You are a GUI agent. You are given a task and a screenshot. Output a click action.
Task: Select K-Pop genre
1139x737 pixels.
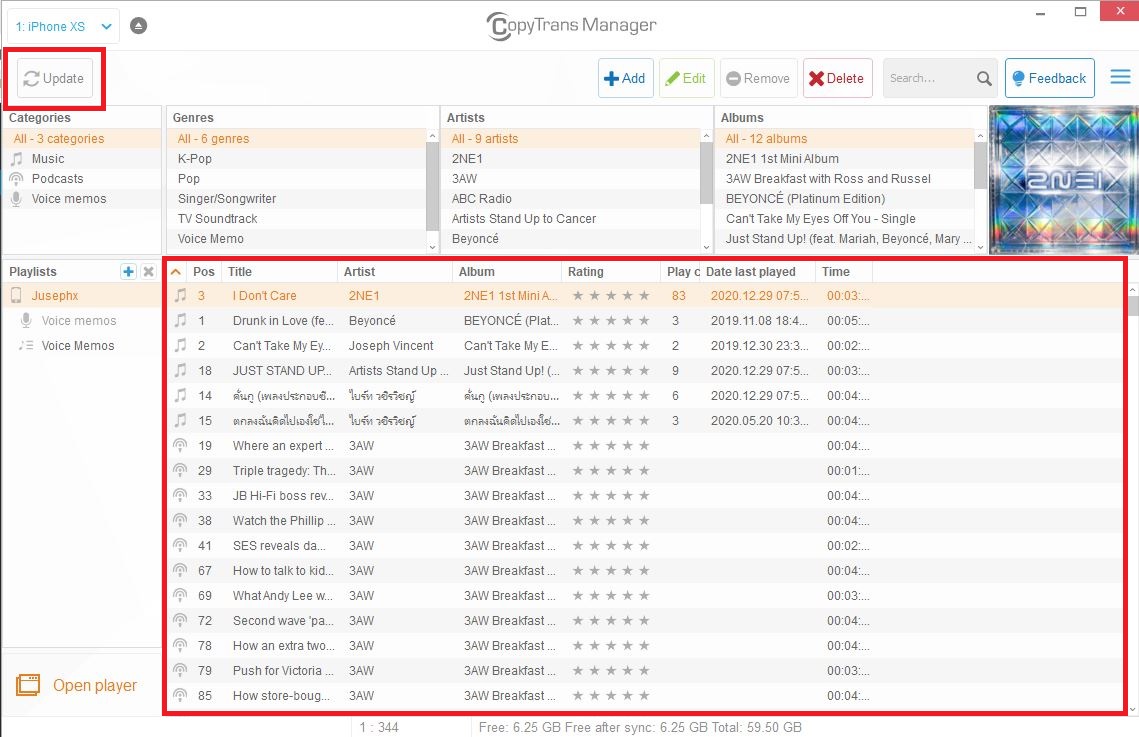pyautogui.click(x=195, y=159)
